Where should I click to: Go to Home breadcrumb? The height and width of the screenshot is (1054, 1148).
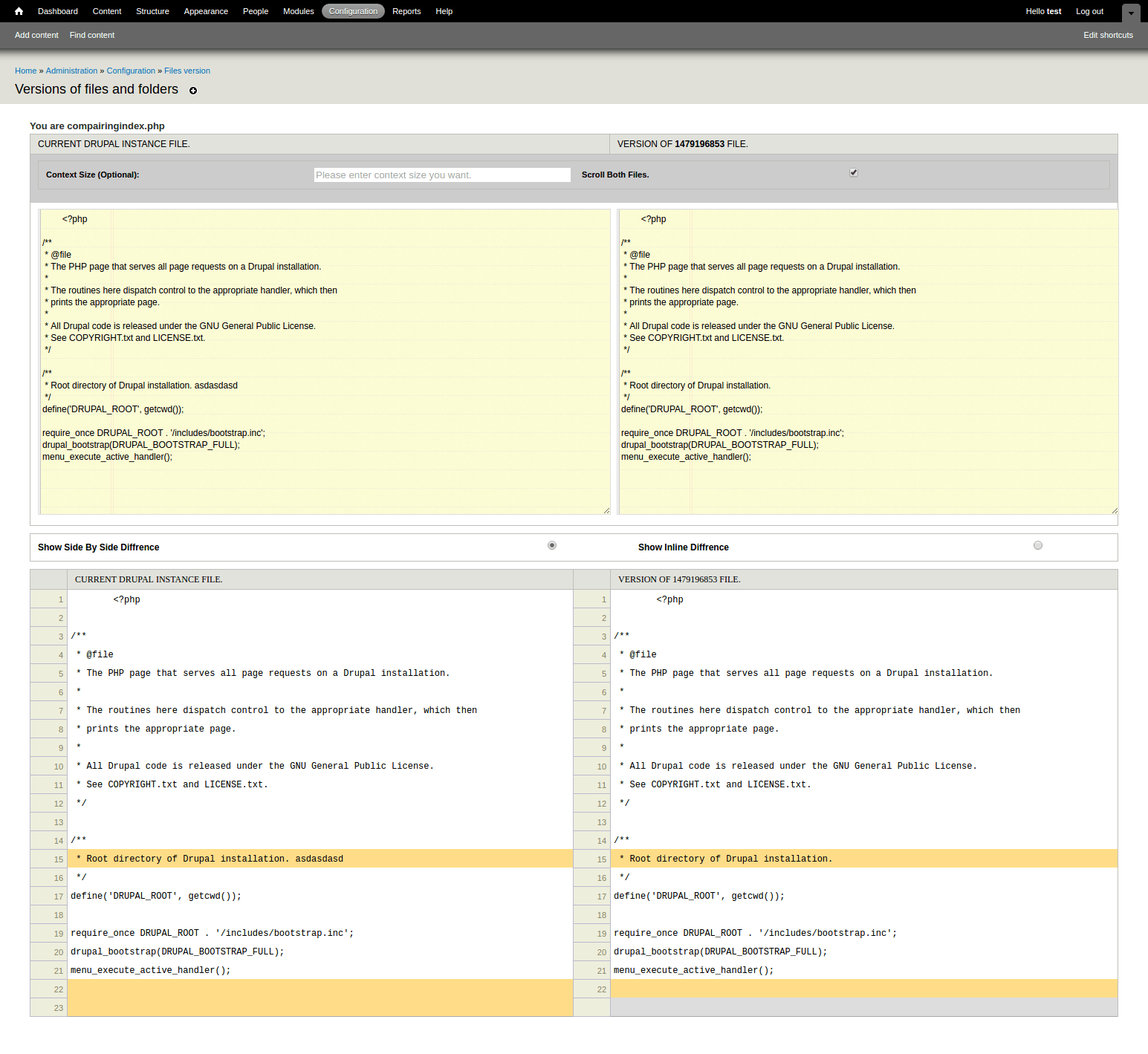pyautogui.click(x=25, y=71)
